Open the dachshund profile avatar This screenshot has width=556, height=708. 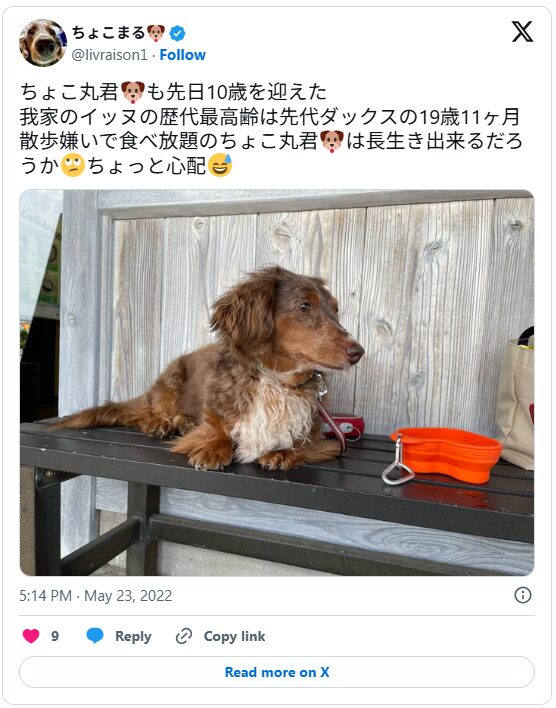point(43,43)
